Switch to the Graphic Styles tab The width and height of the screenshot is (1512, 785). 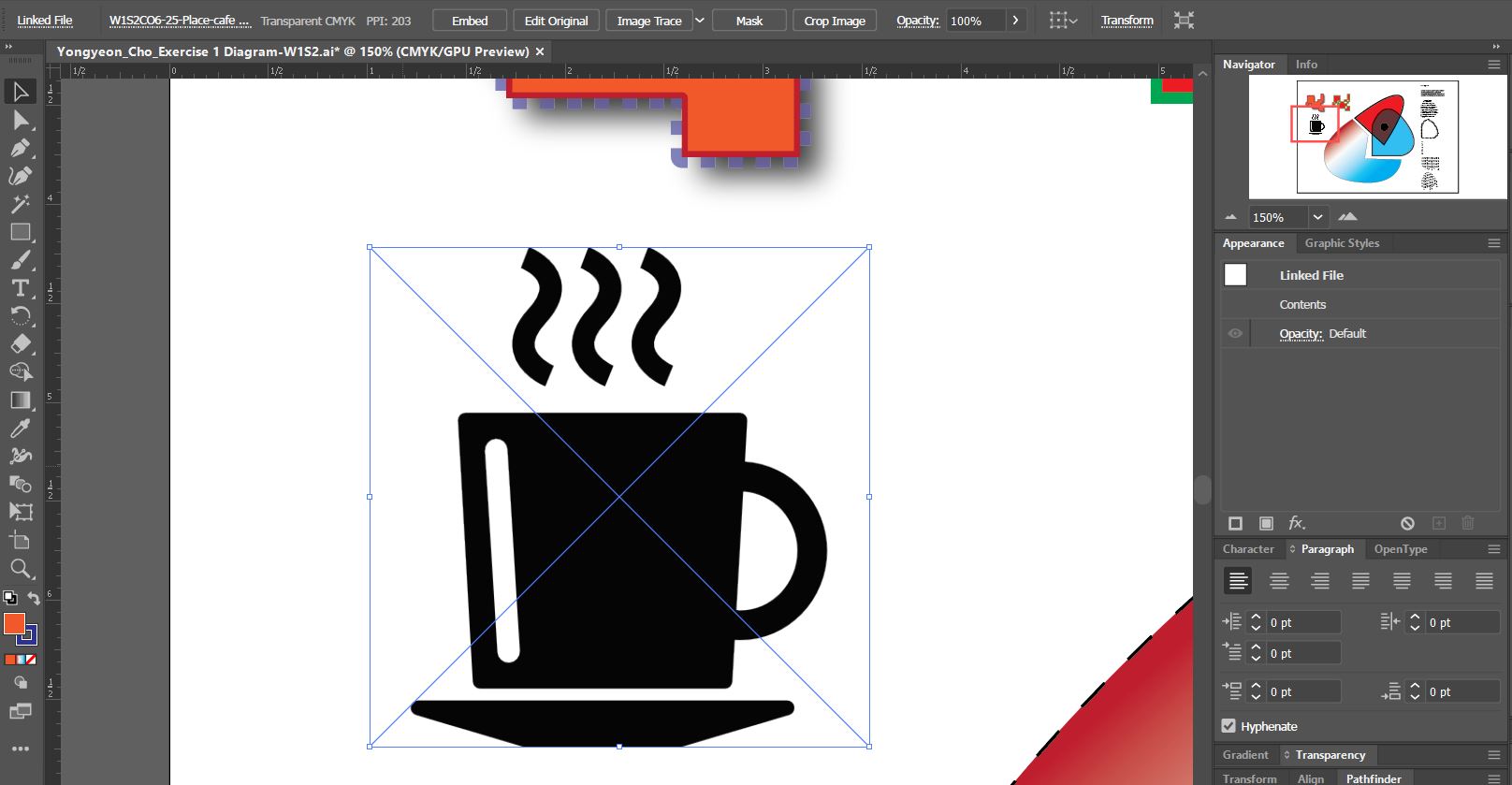[1342, 243]
